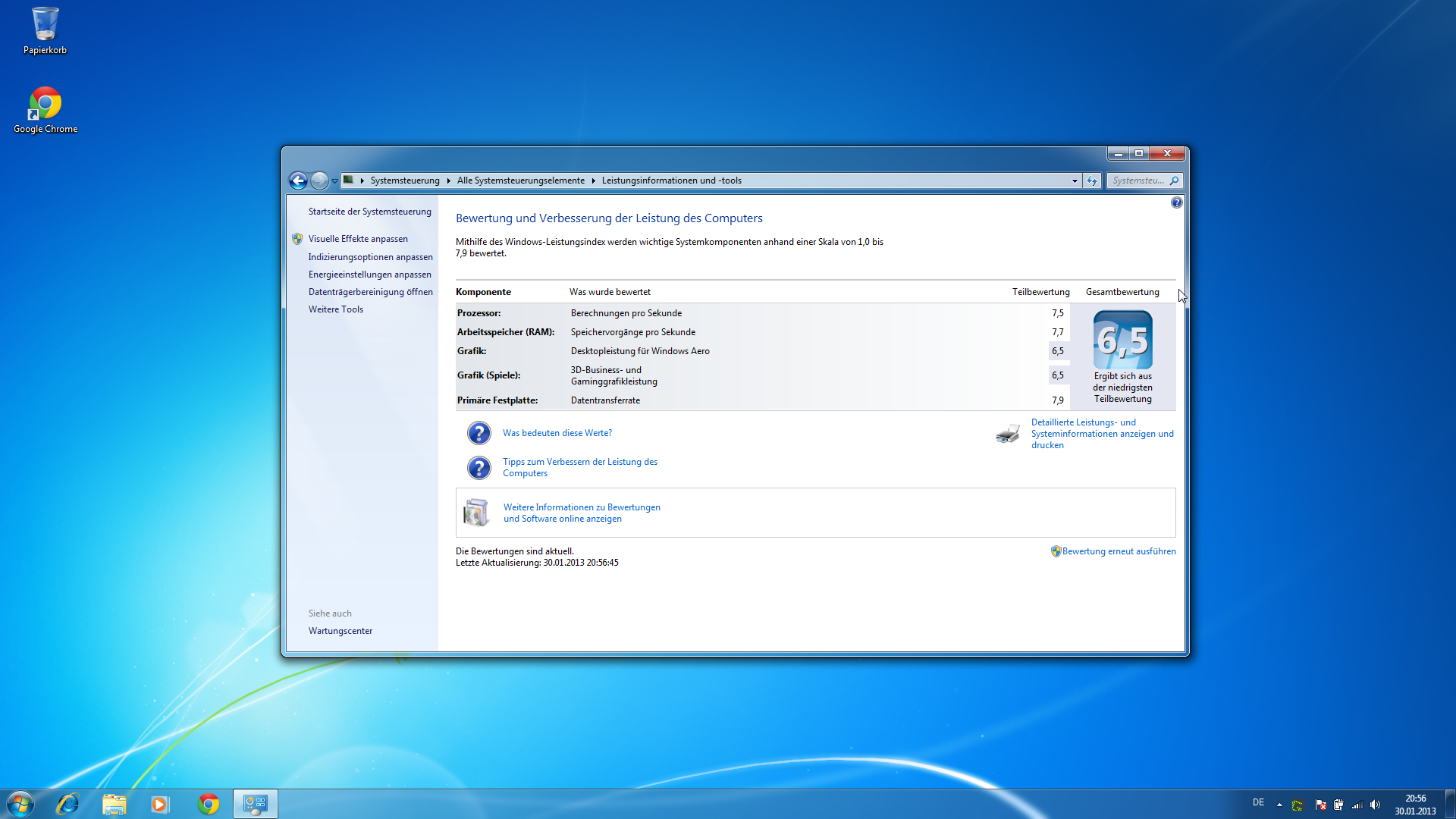
Task: Click the 6,5 overall score badge
Action: [x=1122, y=340]
